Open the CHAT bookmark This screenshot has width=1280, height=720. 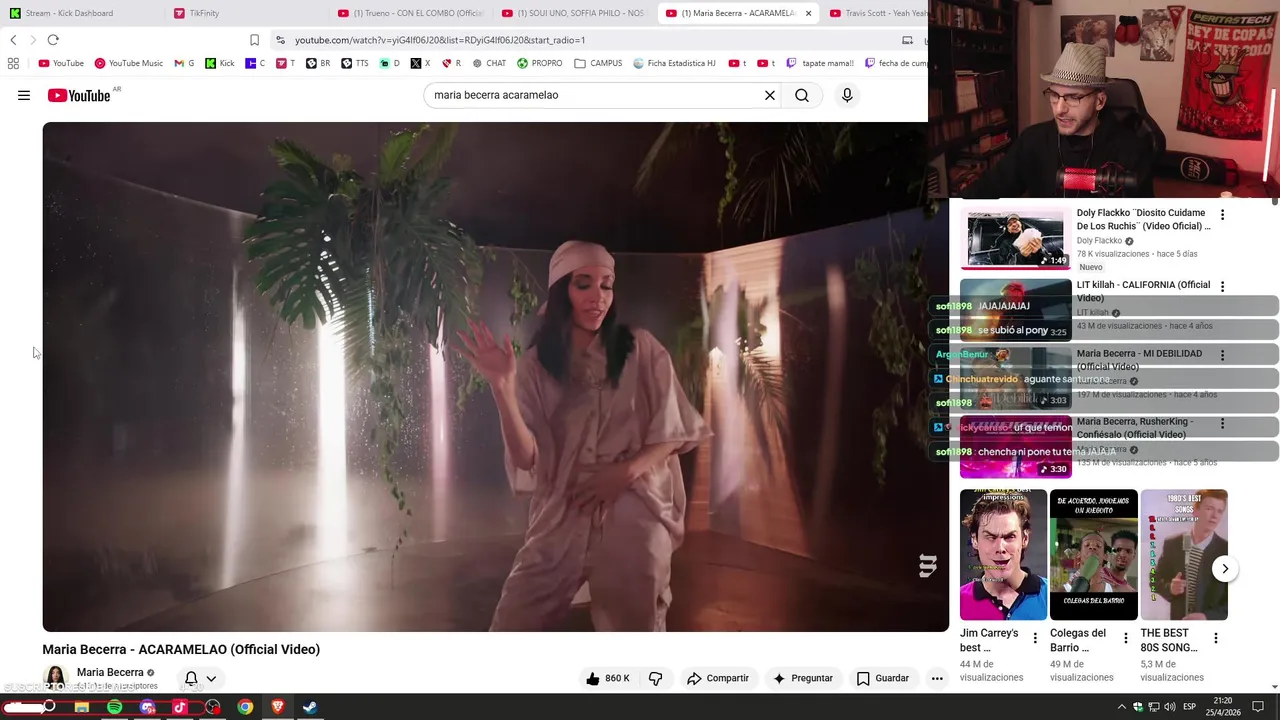click(489, 63)
